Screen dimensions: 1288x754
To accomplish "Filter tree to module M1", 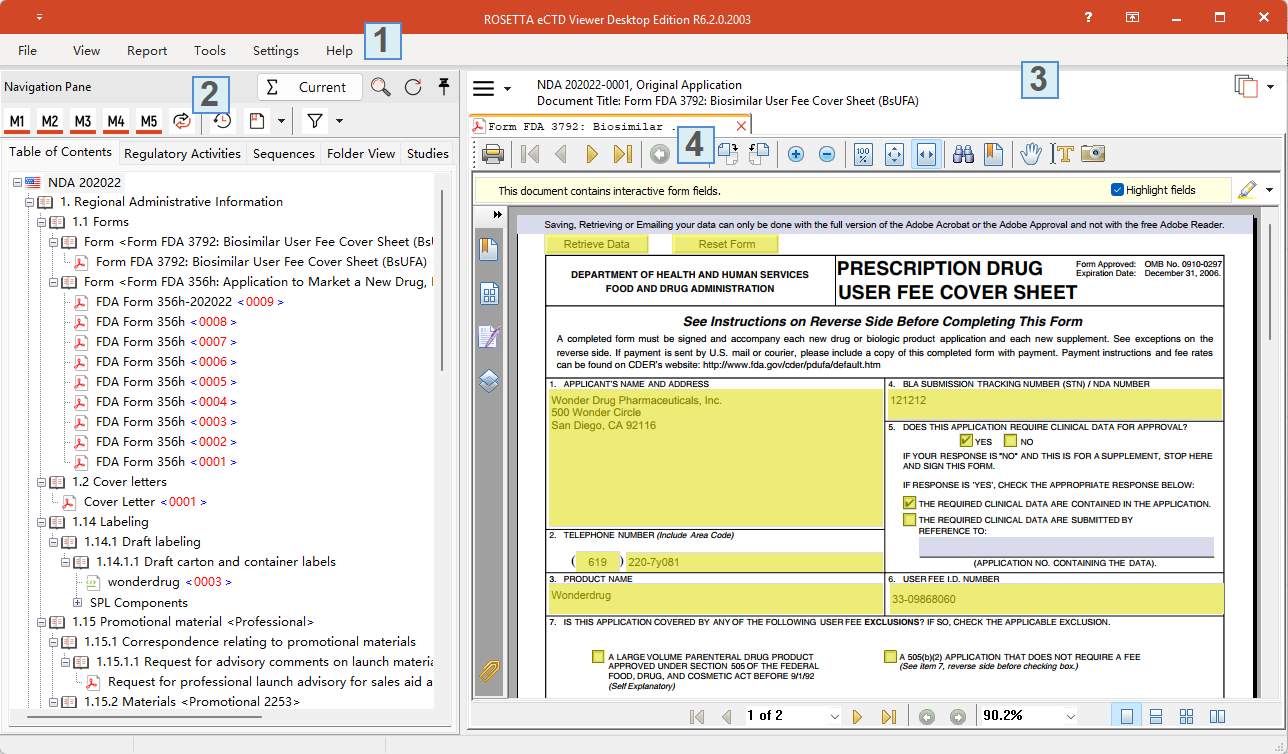I will point(17,121).
